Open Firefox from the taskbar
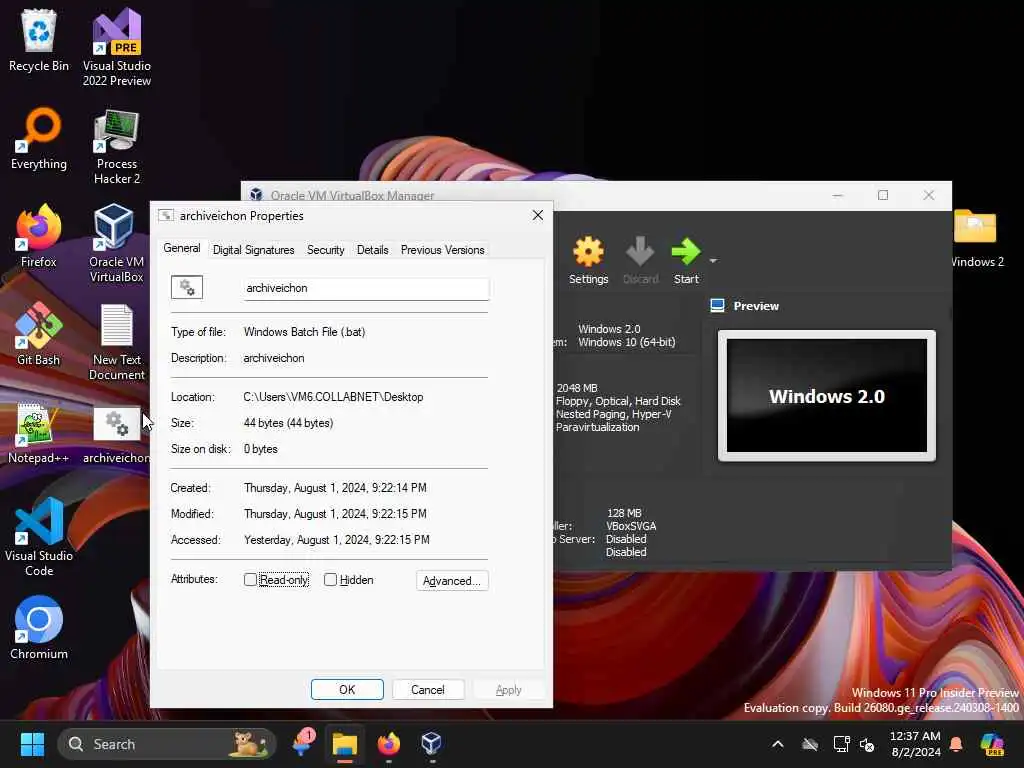This screenshot has width=1024, height=768. tap(389, 744)
